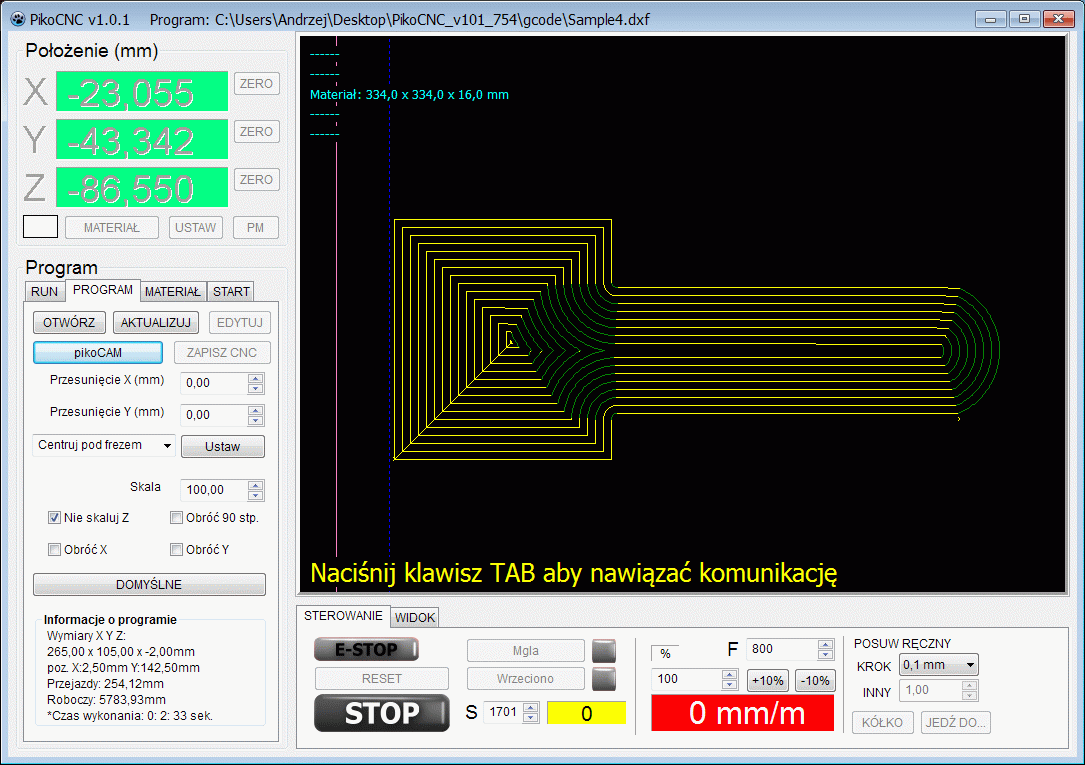Click the EDYTUJ button
The width and height of the screenshot is (1085, 765).
239,322
